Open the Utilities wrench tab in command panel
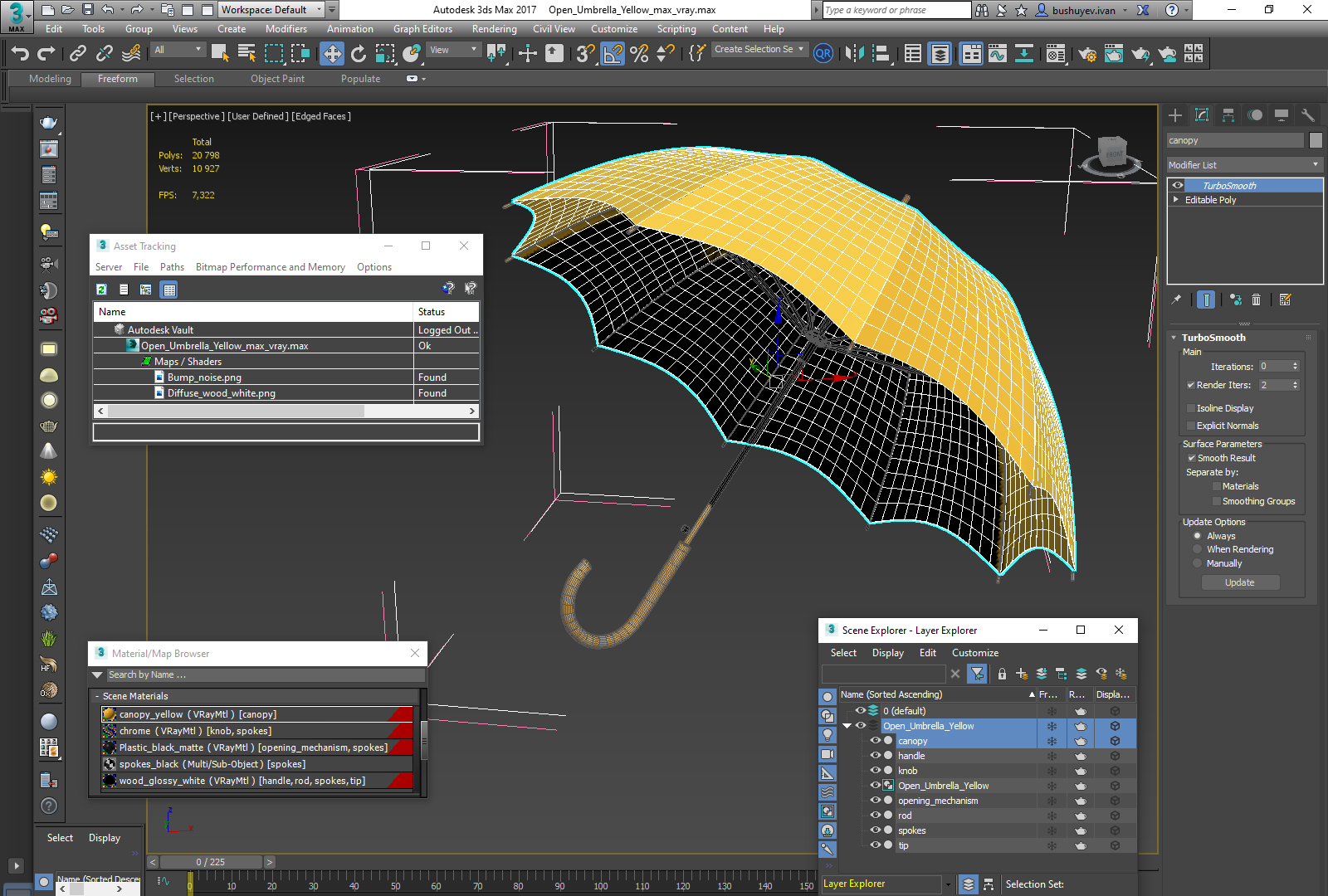The width and height of the screenshot is (1328, 896). 1308,115
